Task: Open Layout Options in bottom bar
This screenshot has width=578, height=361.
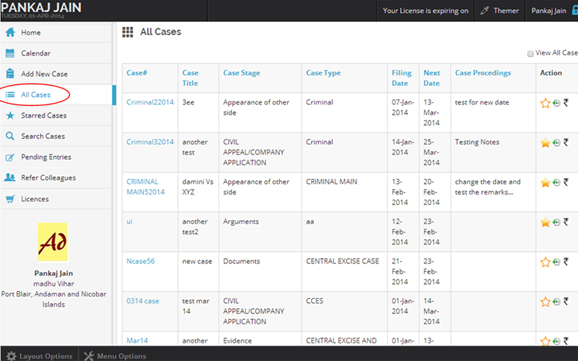Action: pyautogui.click(x=39, y=356)
